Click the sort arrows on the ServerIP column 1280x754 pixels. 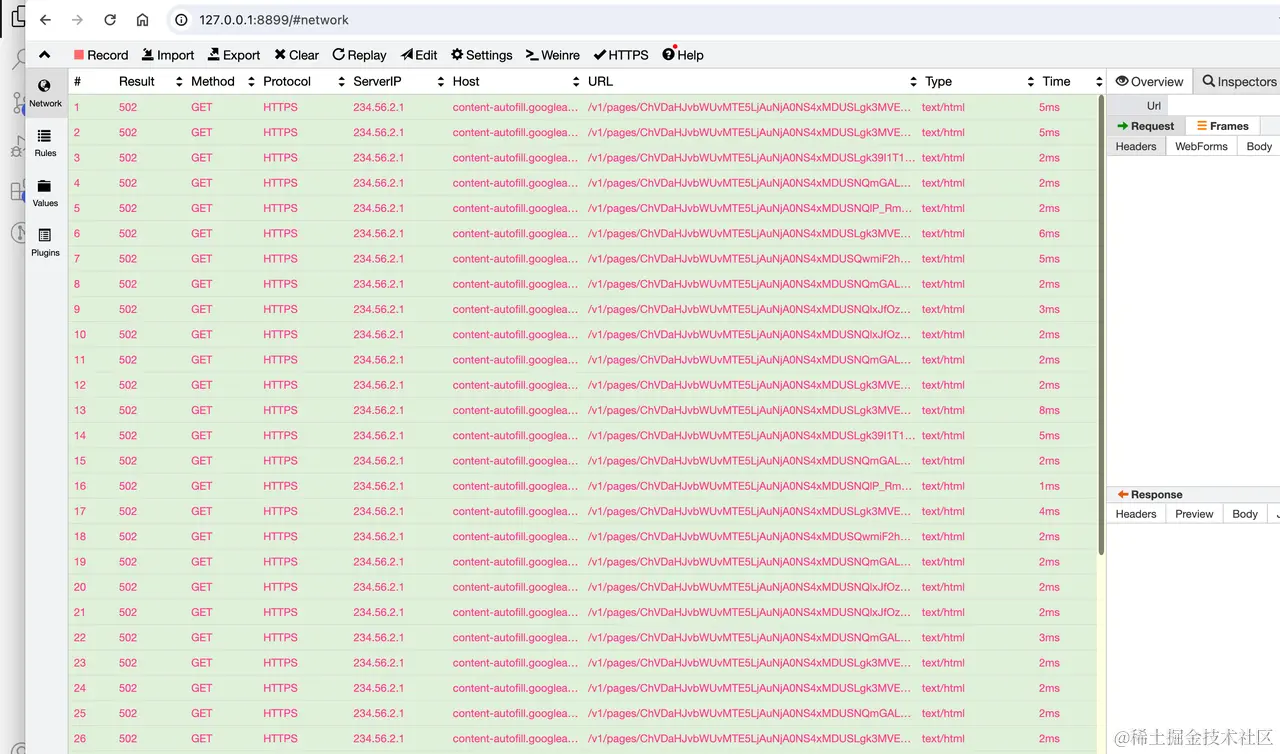440,82
